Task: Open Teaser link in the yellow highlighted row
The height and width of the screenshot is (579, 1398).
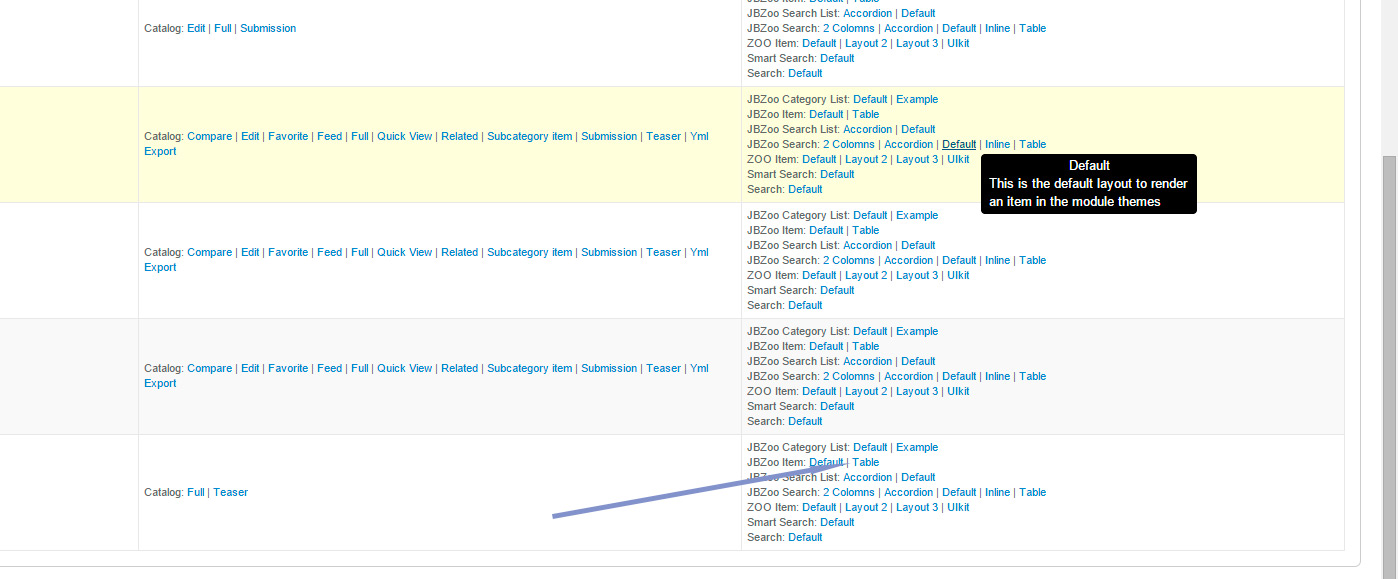Action: coord(663,136)
